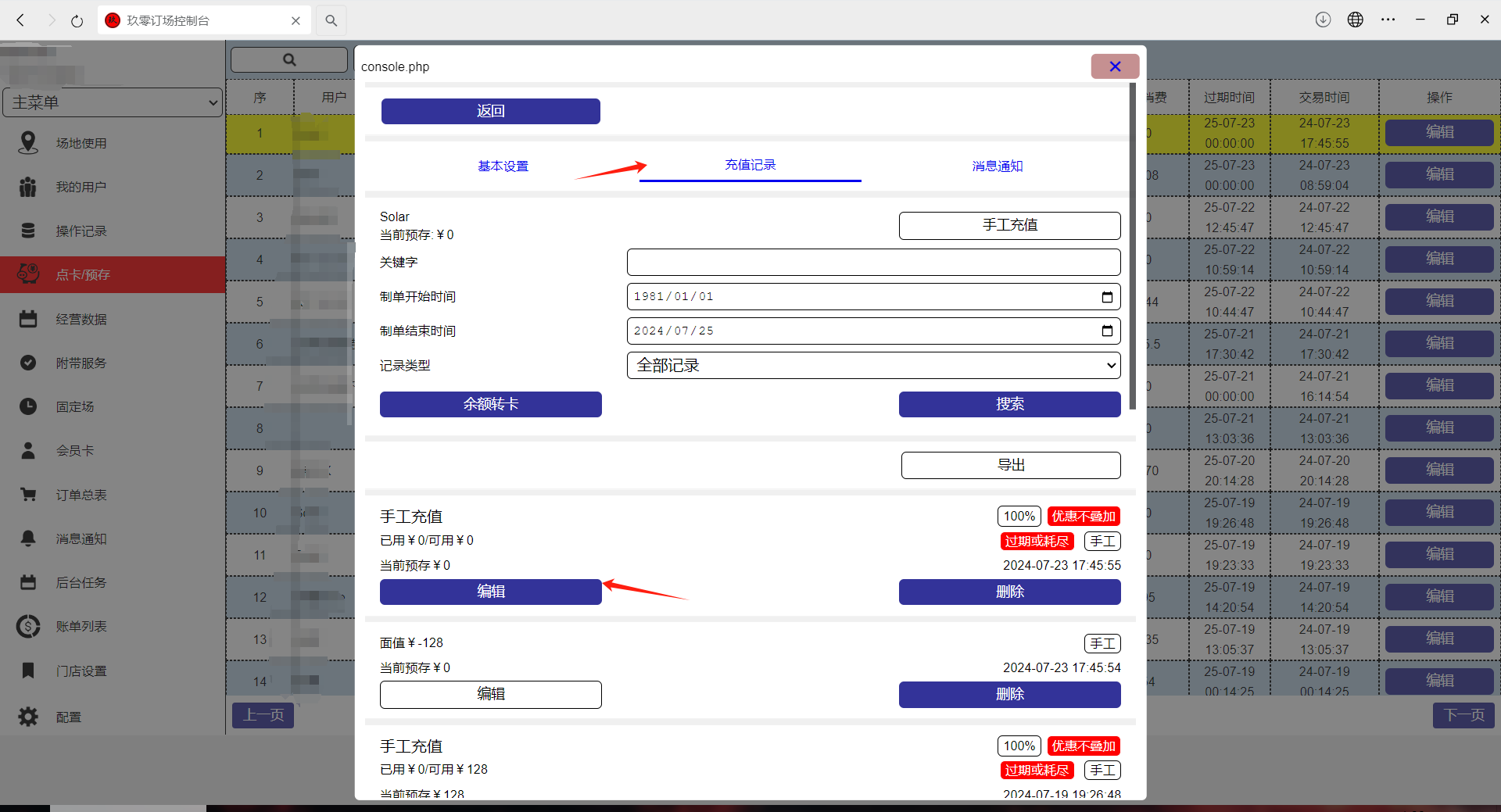Click the browser search magnifier icon
The image size is (1501, 812).
[x=331, y=20]
